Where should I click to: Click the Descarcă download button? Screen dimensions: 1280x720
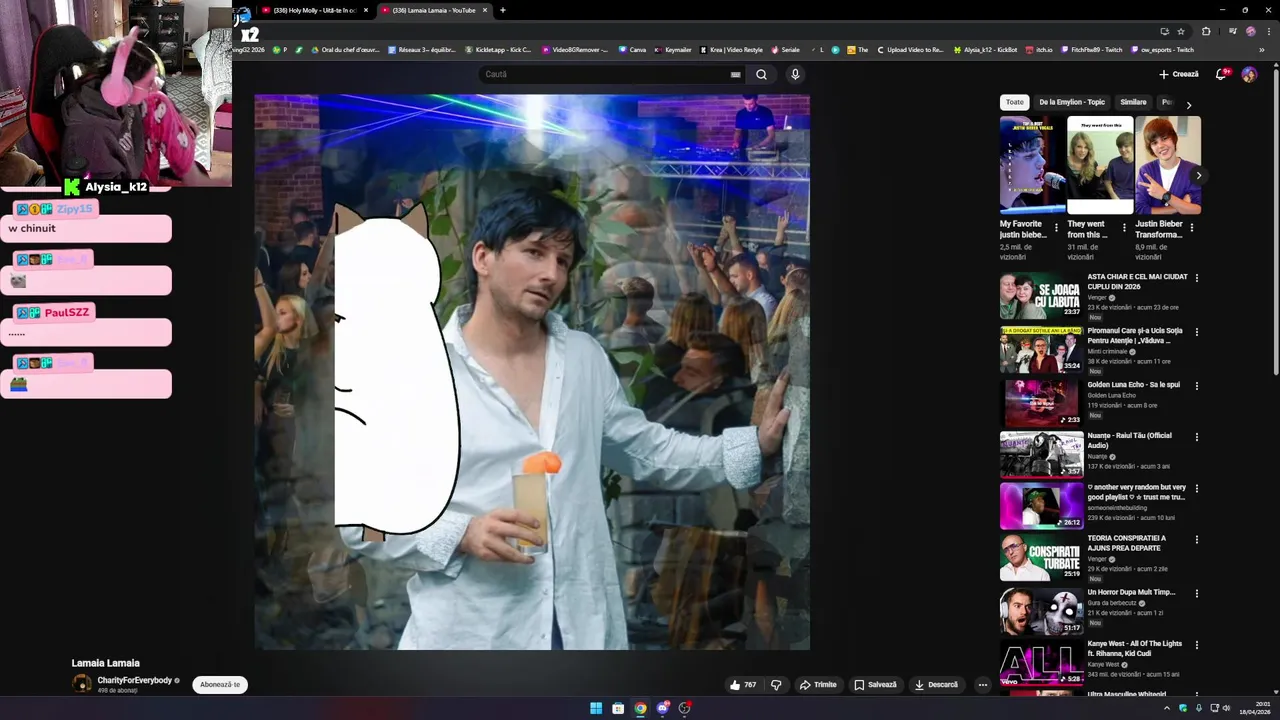936,685
